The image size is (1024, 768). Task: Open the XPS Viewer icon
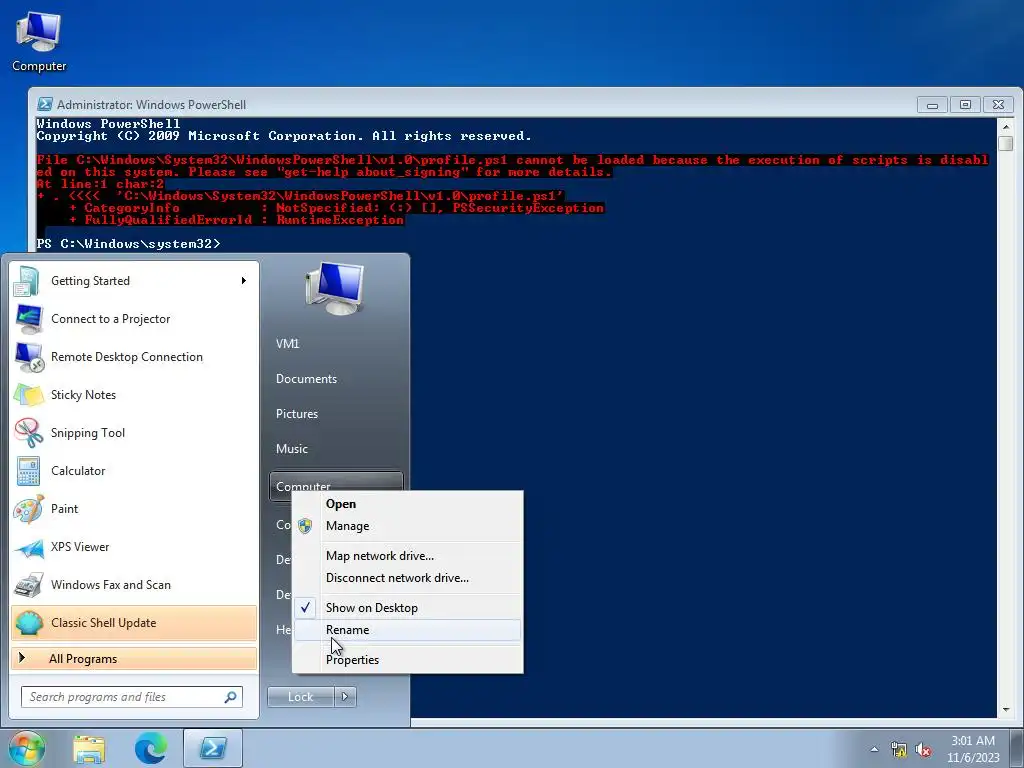click(x=28, y=547)
